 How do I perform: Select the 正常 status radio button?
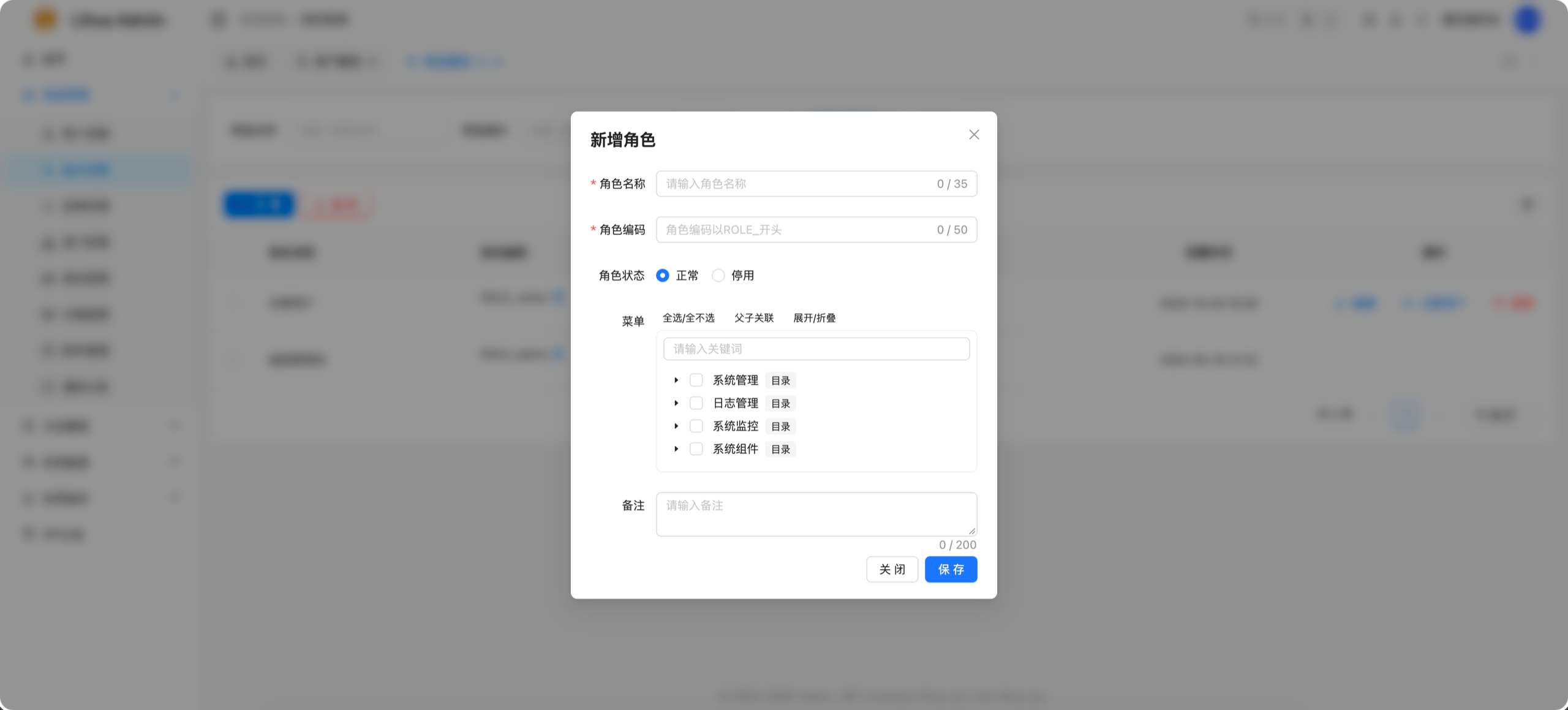pyautogui.click(x=663, y=276)
